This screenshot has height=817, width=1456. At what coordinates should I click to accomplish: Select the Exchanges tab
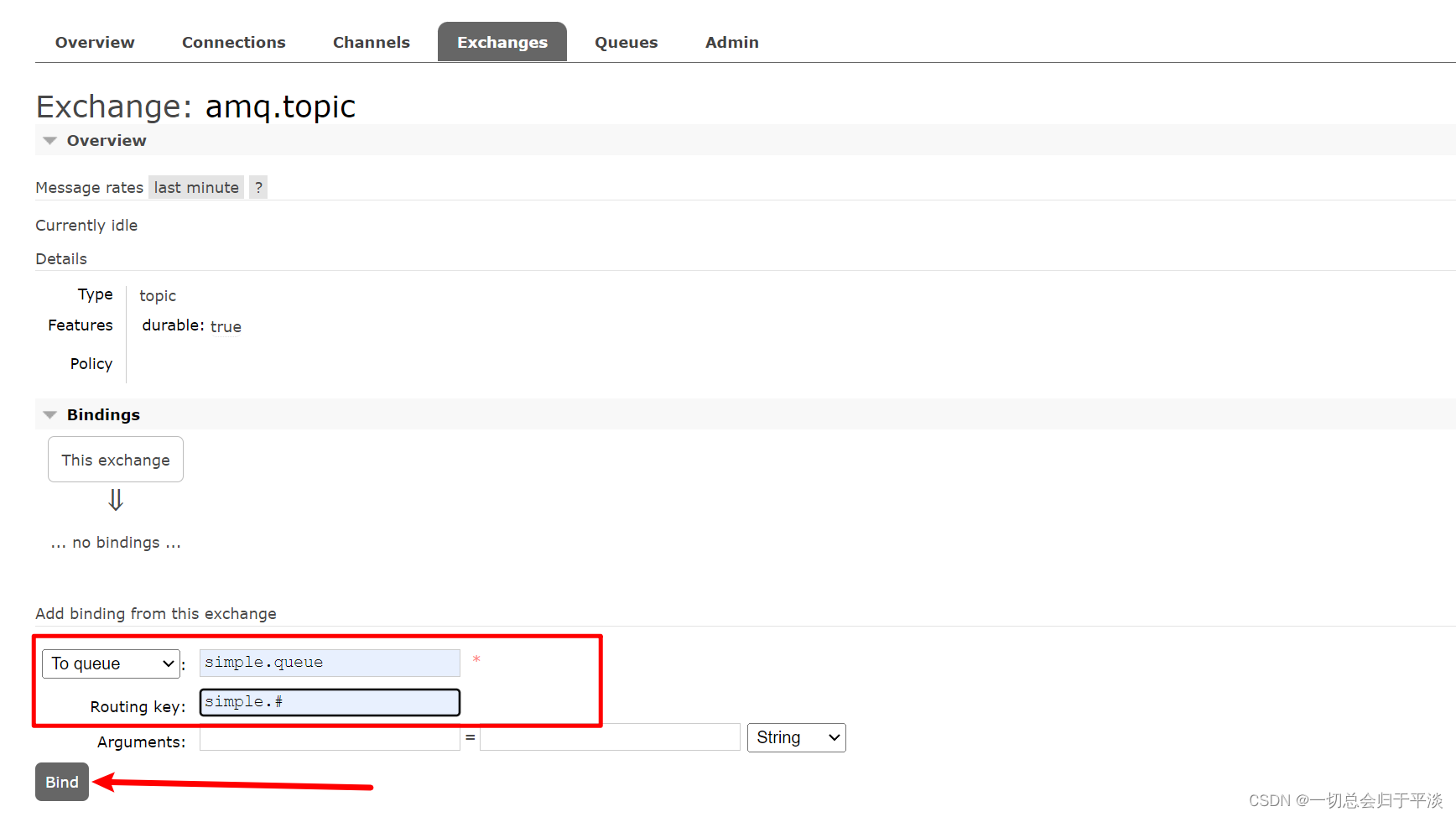pos(502,42)
